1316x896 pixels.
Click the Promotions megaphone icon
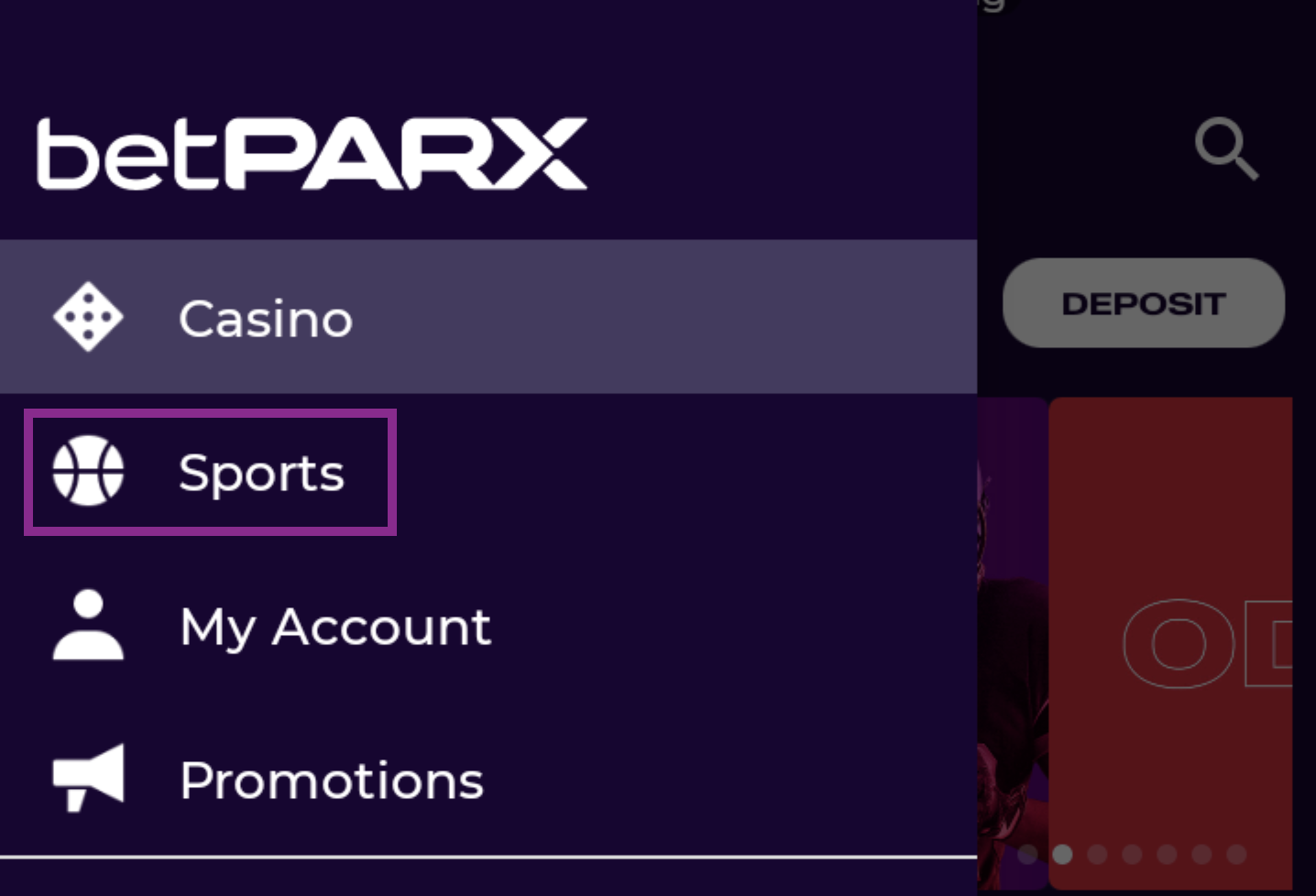tap(88, 779)
